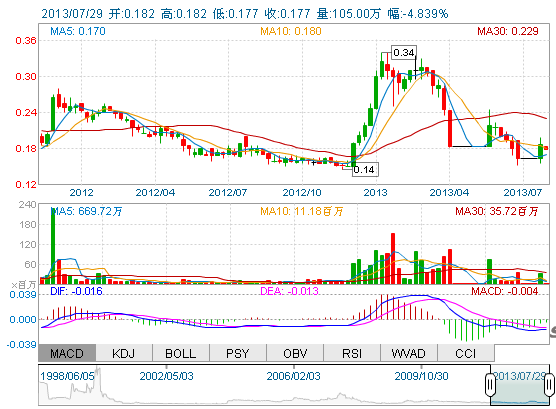Switch to the OBV indicator tab

pos(295,353)
